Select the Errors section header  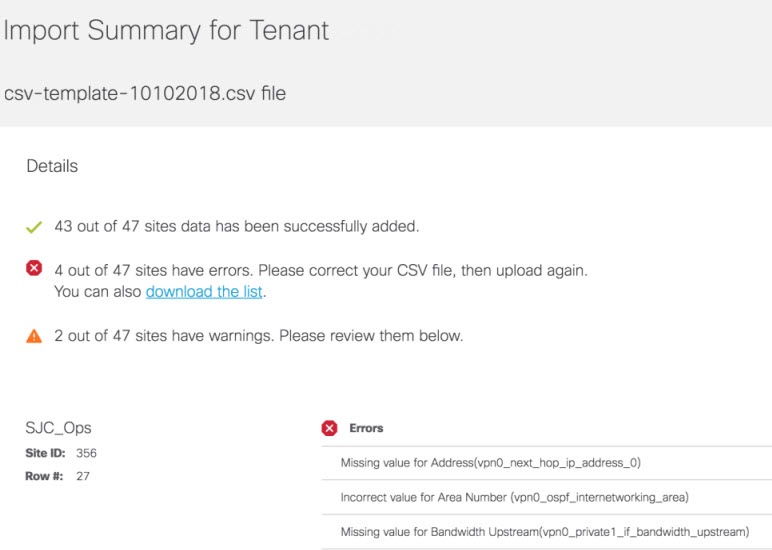[x=366, y=428]
